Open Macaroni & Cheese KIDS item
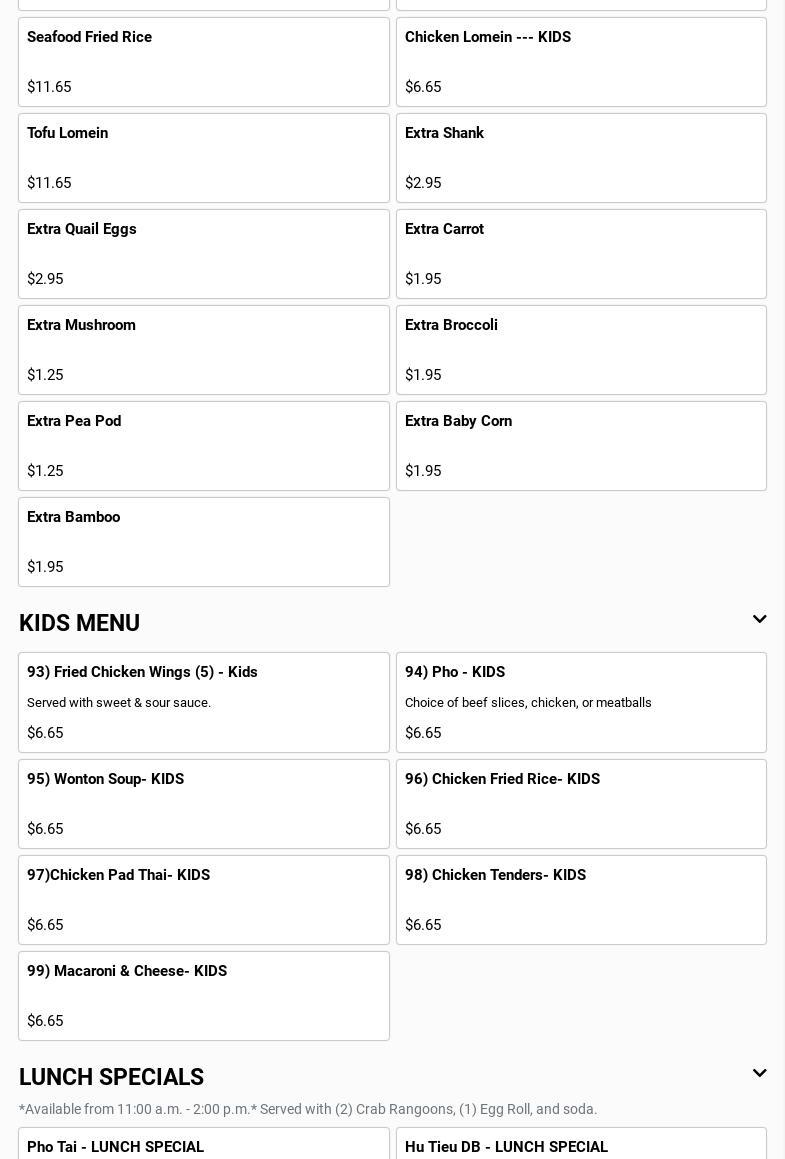 click(x=204, y=996)
